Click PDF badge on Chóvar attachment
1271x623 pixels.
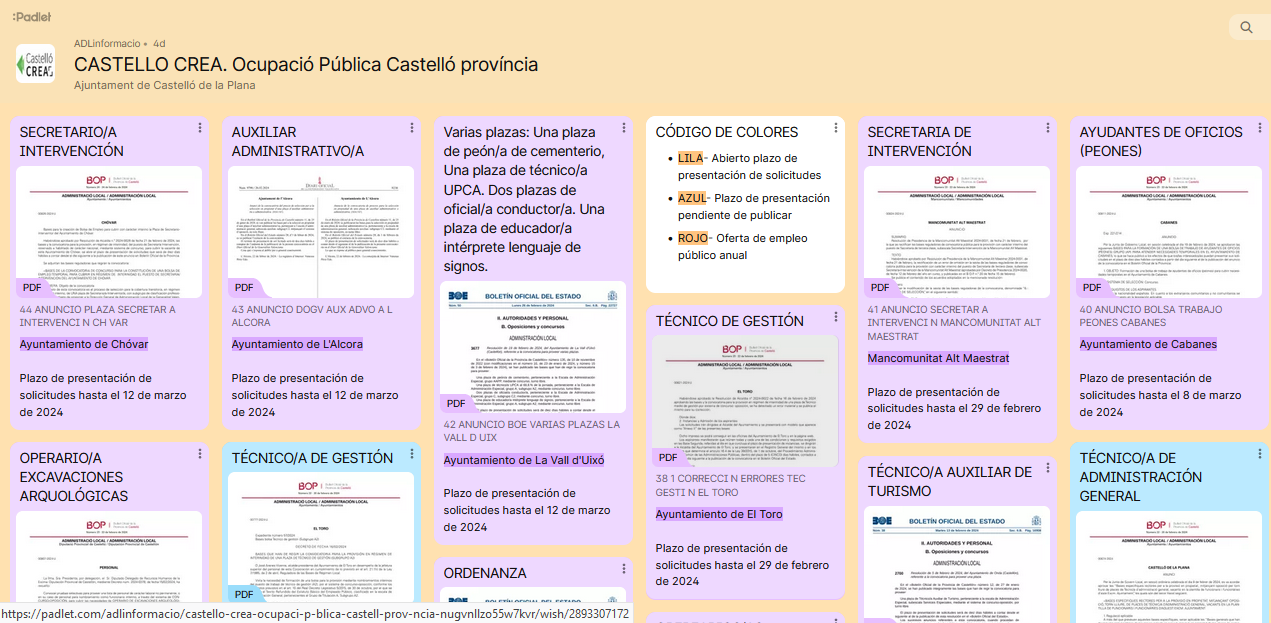pyautogui.click(x=33, y=288)
